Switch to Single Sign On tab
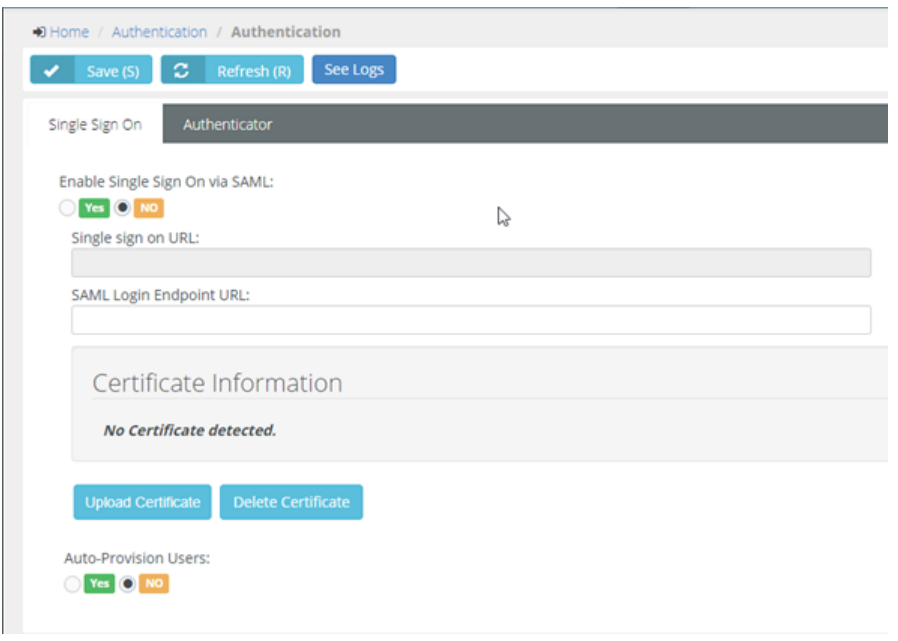 coord(95,124)
